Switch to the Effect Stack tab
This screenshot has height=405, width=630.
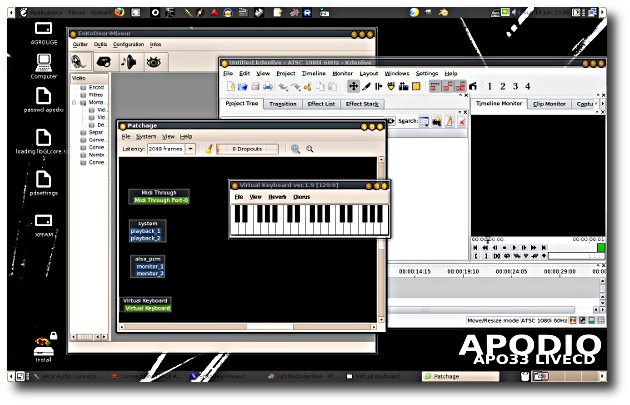click(x=362, y=104)
